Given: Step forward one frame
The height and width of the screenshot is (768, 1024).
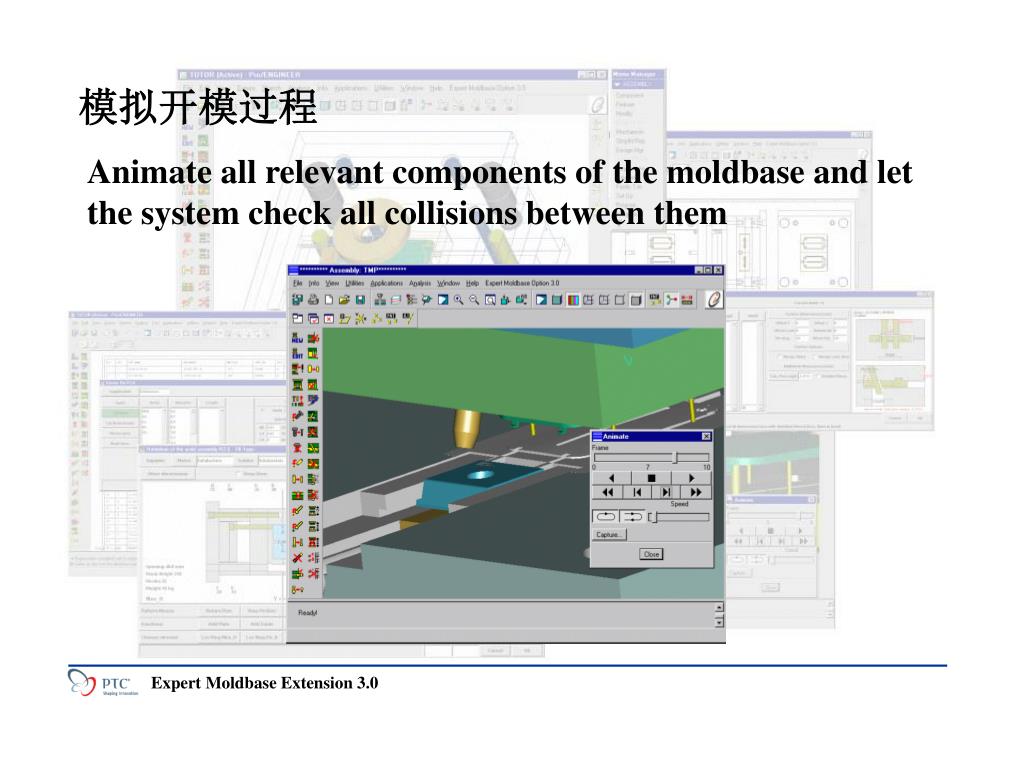Looking at the screenshot, I should (x=666, y=492).
